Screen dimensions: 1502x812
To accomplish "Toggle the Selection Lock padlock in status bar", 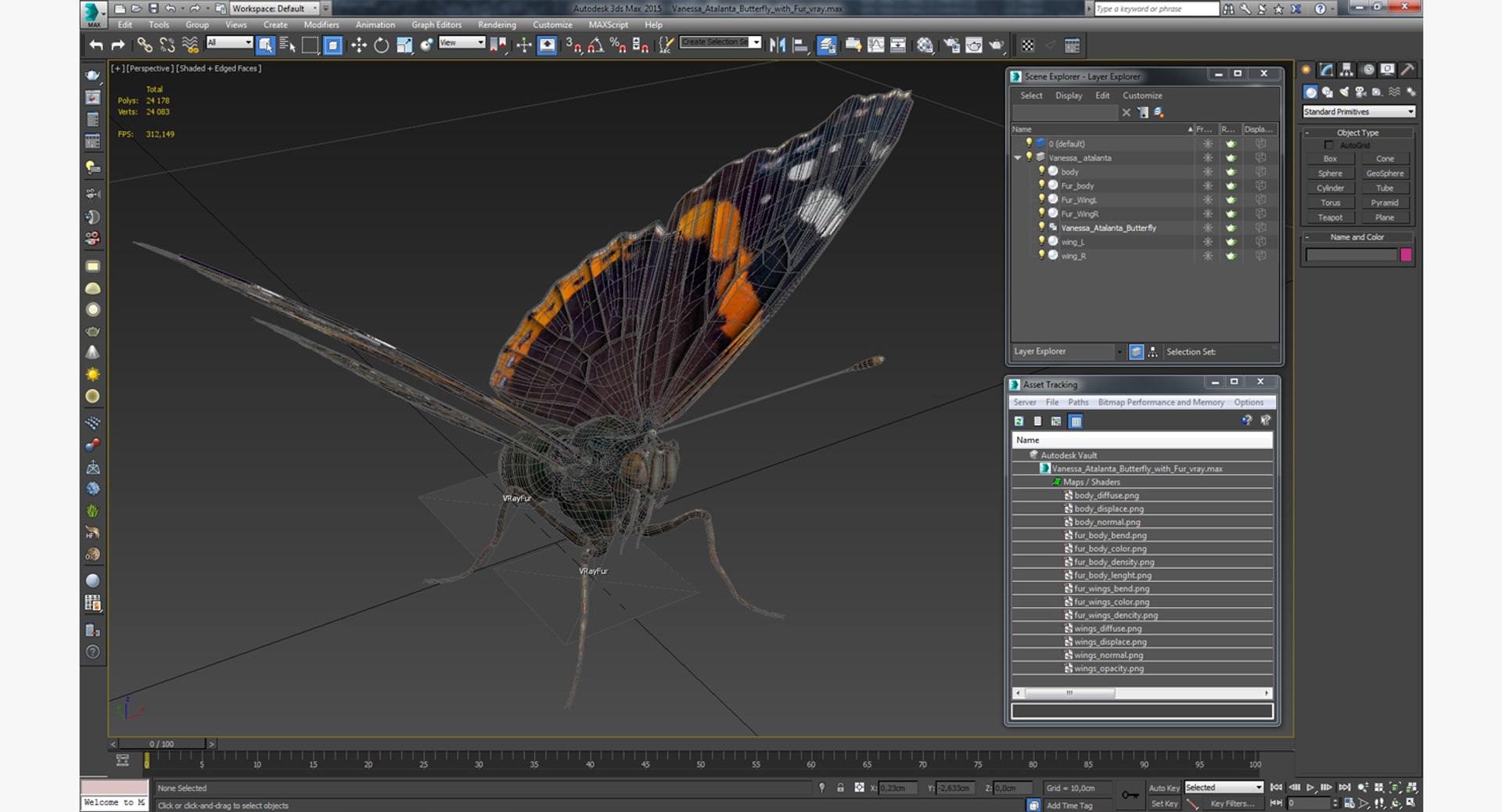I will [x=840, y=788].
